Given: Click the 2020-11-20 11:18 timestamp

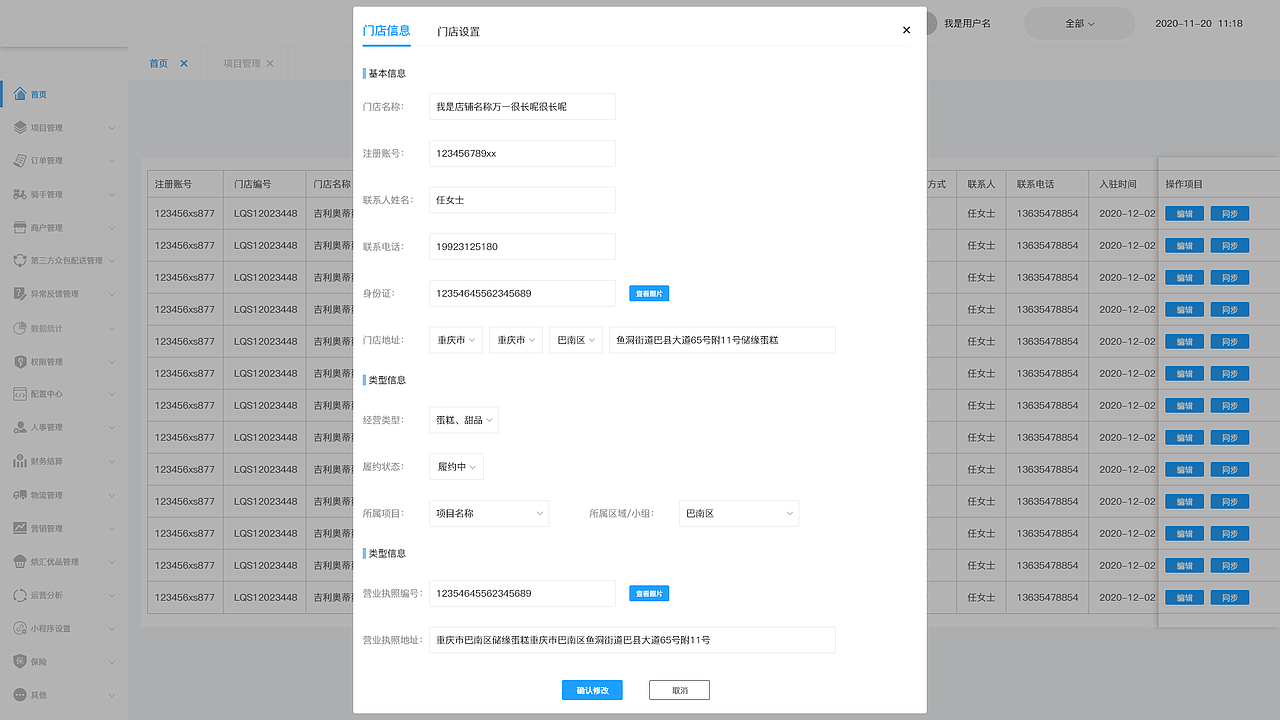Looking at the screenshot, I should 1199,23.
